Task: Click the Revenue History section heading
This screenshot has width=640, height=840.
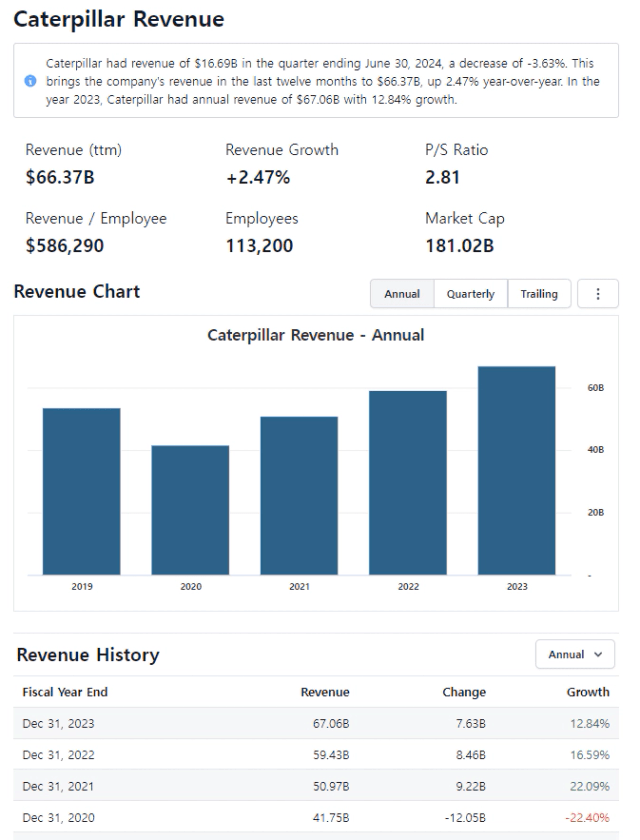Action: [x=88, y=655]
